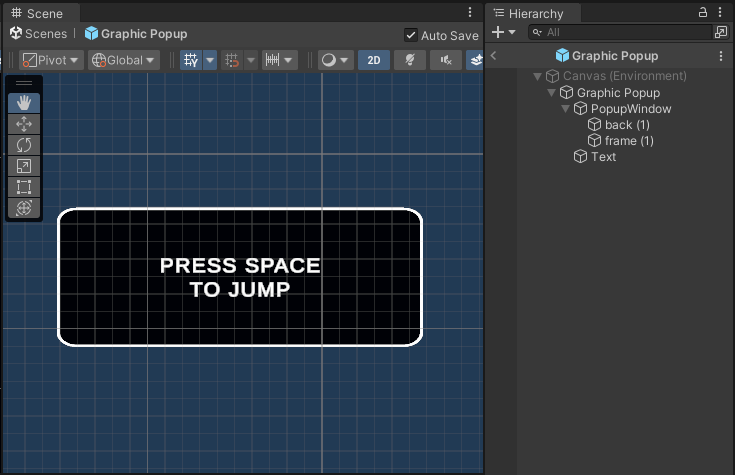The image size is (735, 475).
Task: Lock the Hierarchy panel
Action: click(x=703, y=12)
